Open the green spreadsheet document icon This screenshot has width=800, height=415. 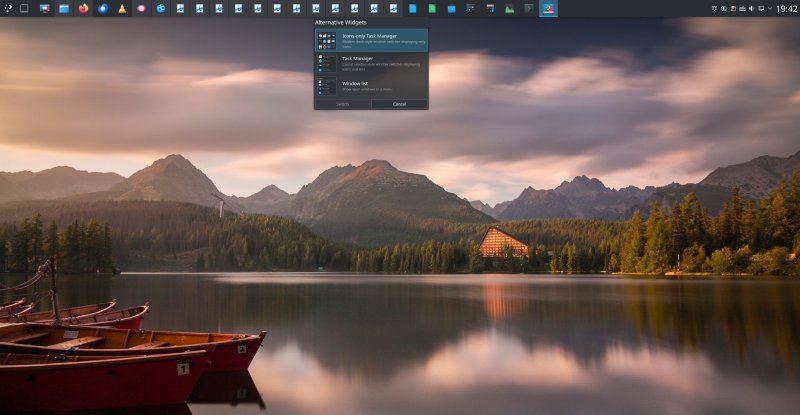pos(431,8)
